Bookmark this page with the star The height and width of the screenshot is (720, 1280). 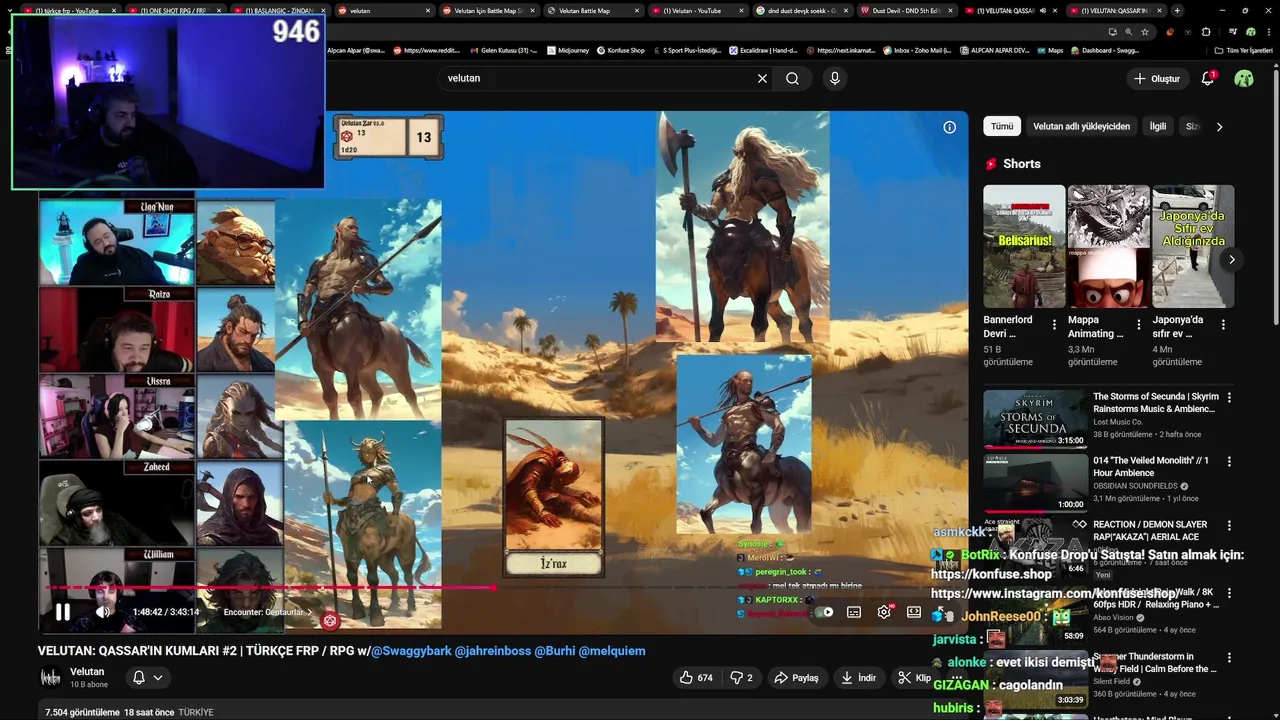point(1145,31)
